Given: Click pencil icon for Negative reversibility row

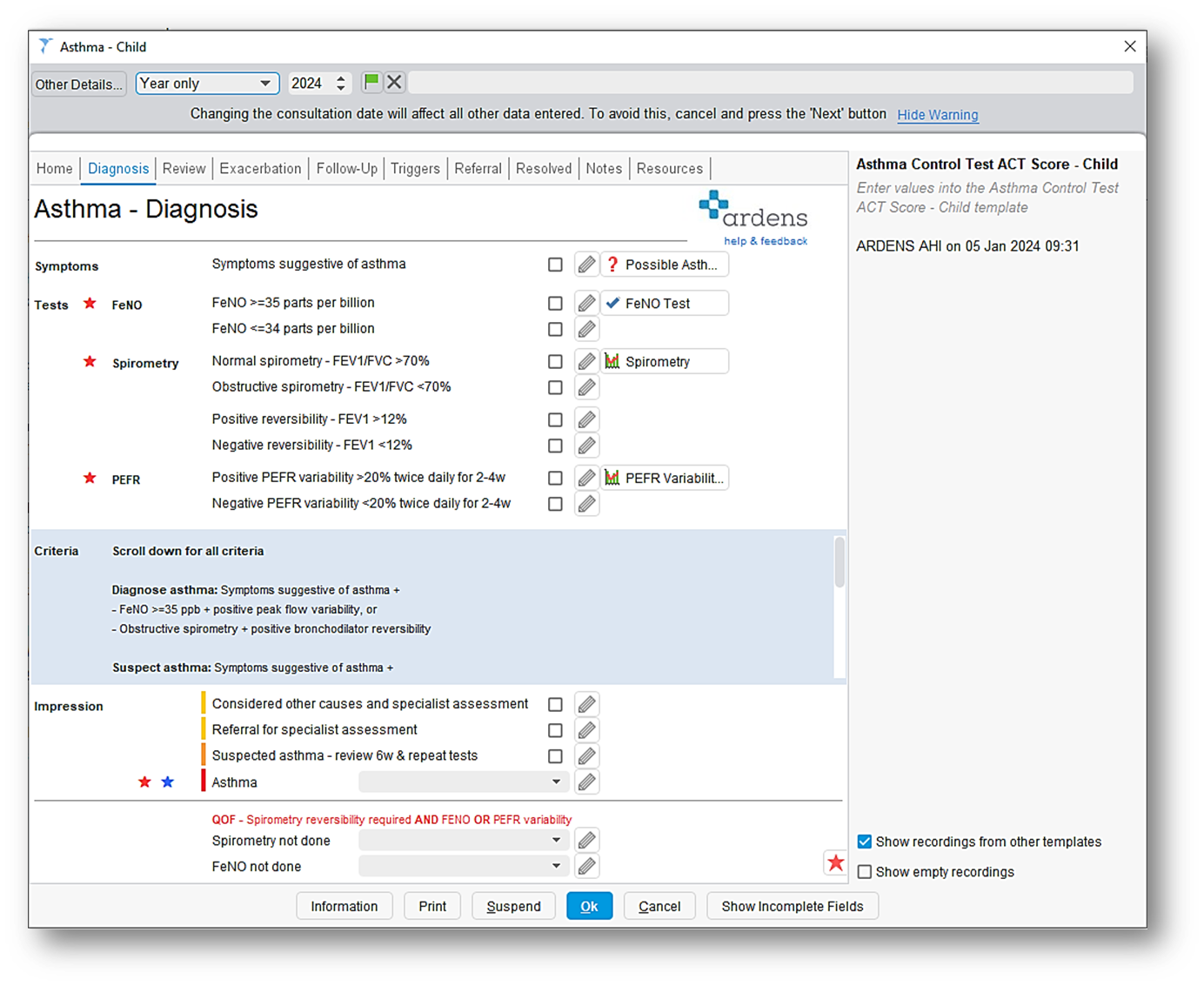Looking at the screenshot, I should [587, 446].
